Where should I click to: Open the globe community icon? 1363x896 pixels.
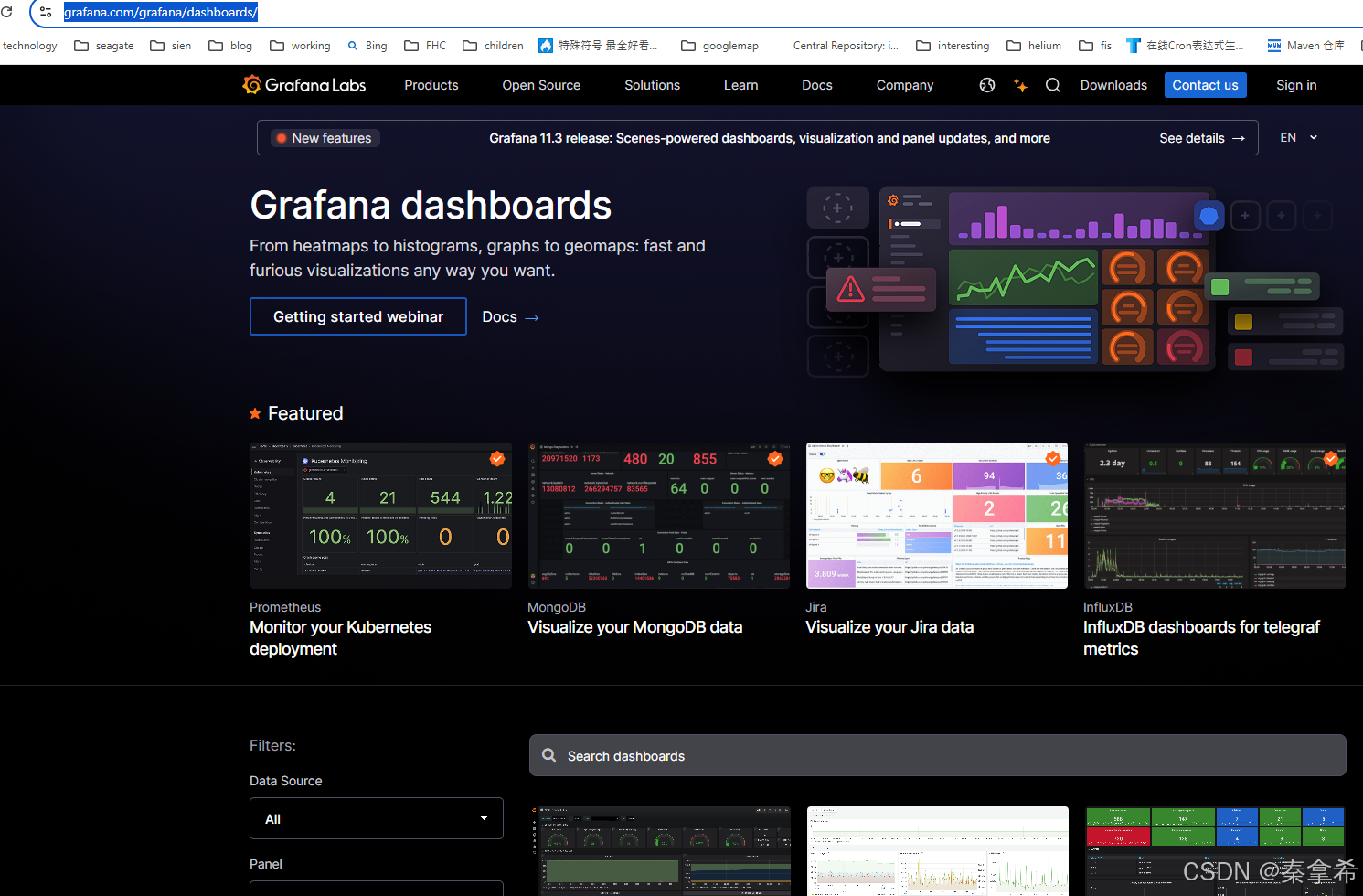pyautogui.click(x=987, y=85)
